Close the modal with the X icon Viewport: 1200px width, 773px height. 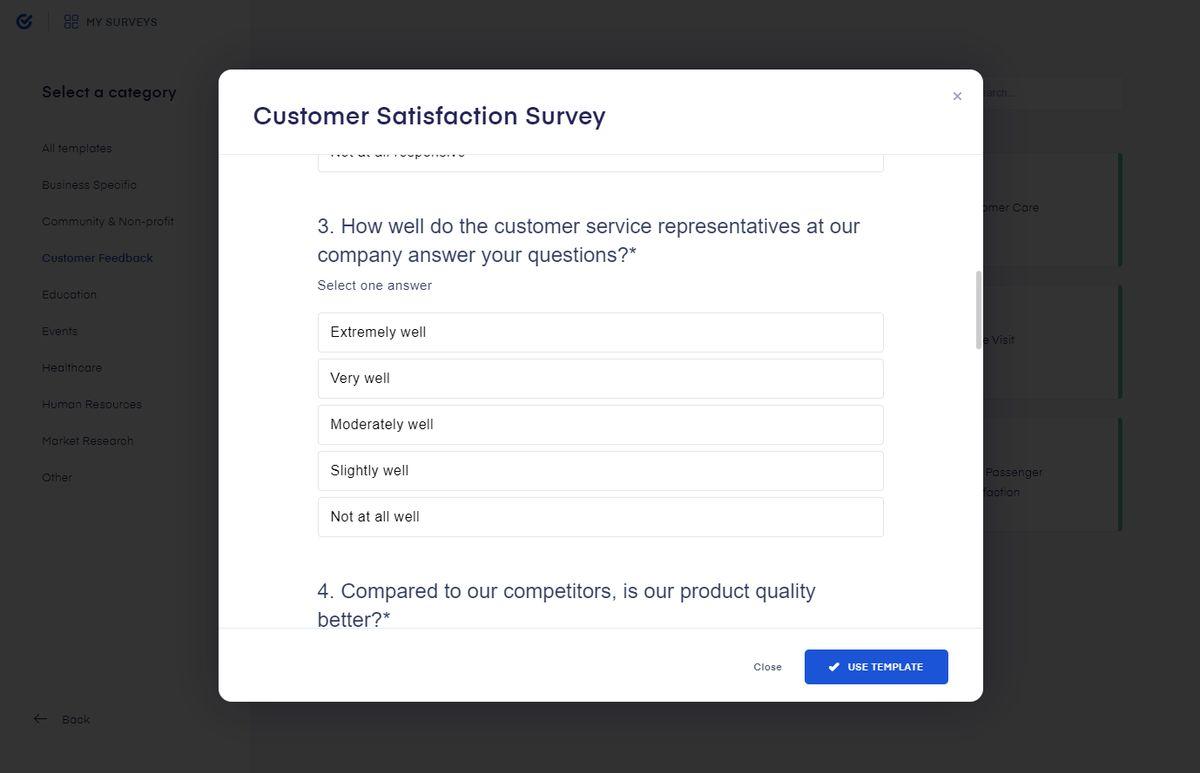click(957, 96)
